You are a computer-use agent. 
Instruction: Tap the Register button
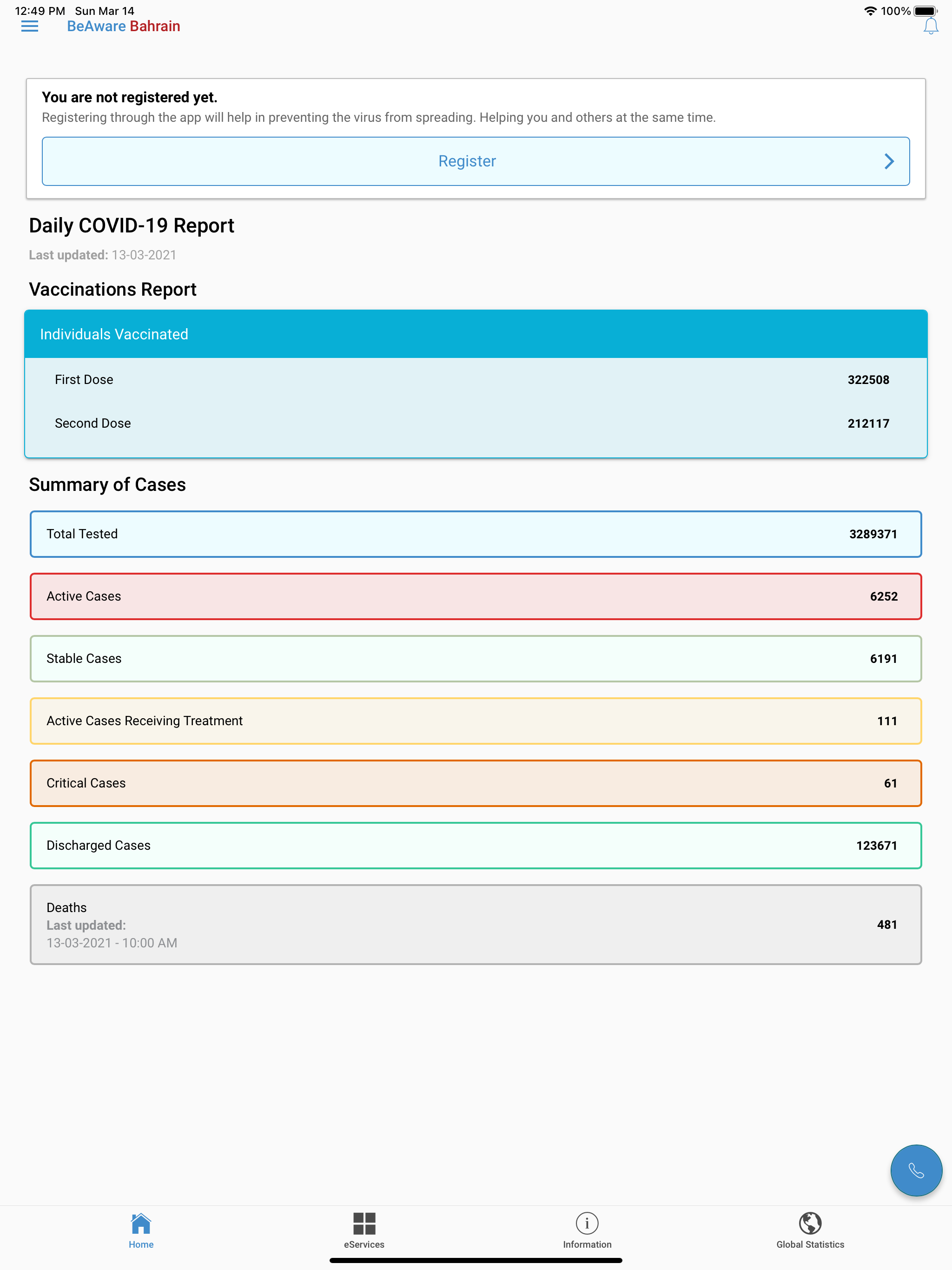(467, 161)
